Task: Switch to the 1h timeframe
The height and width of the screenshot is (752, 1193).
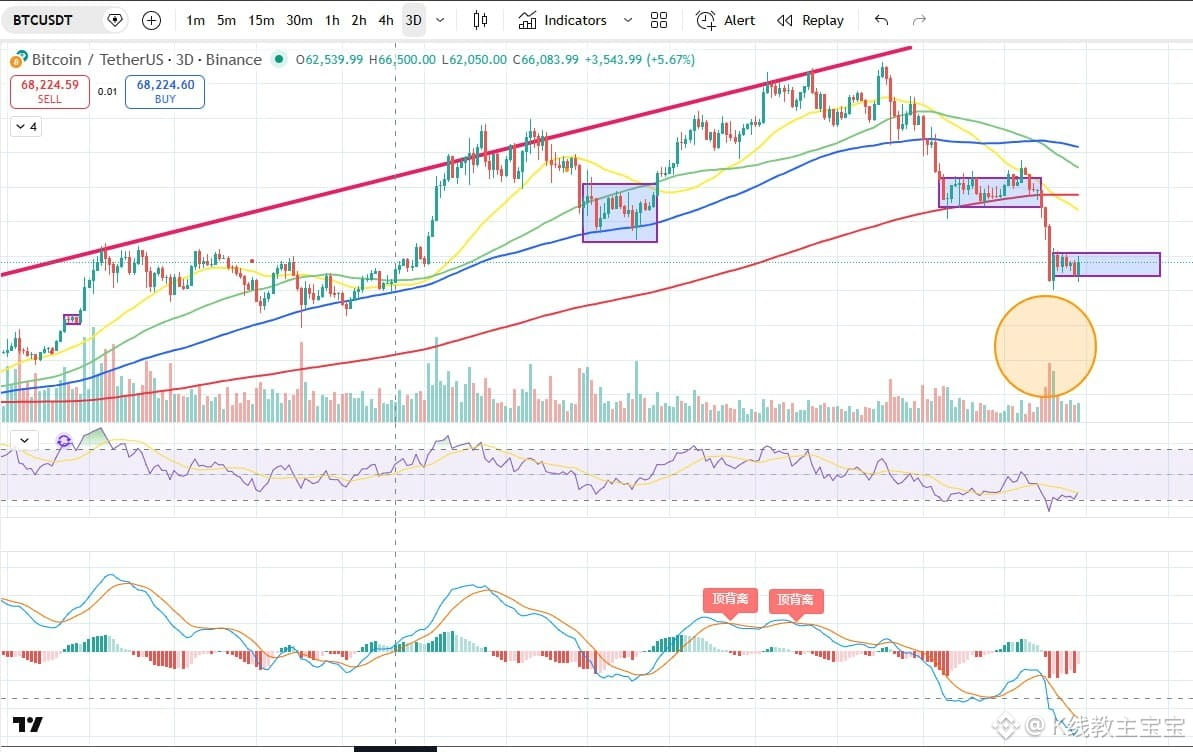Action: pyautogui.click(x=332, y=21)
